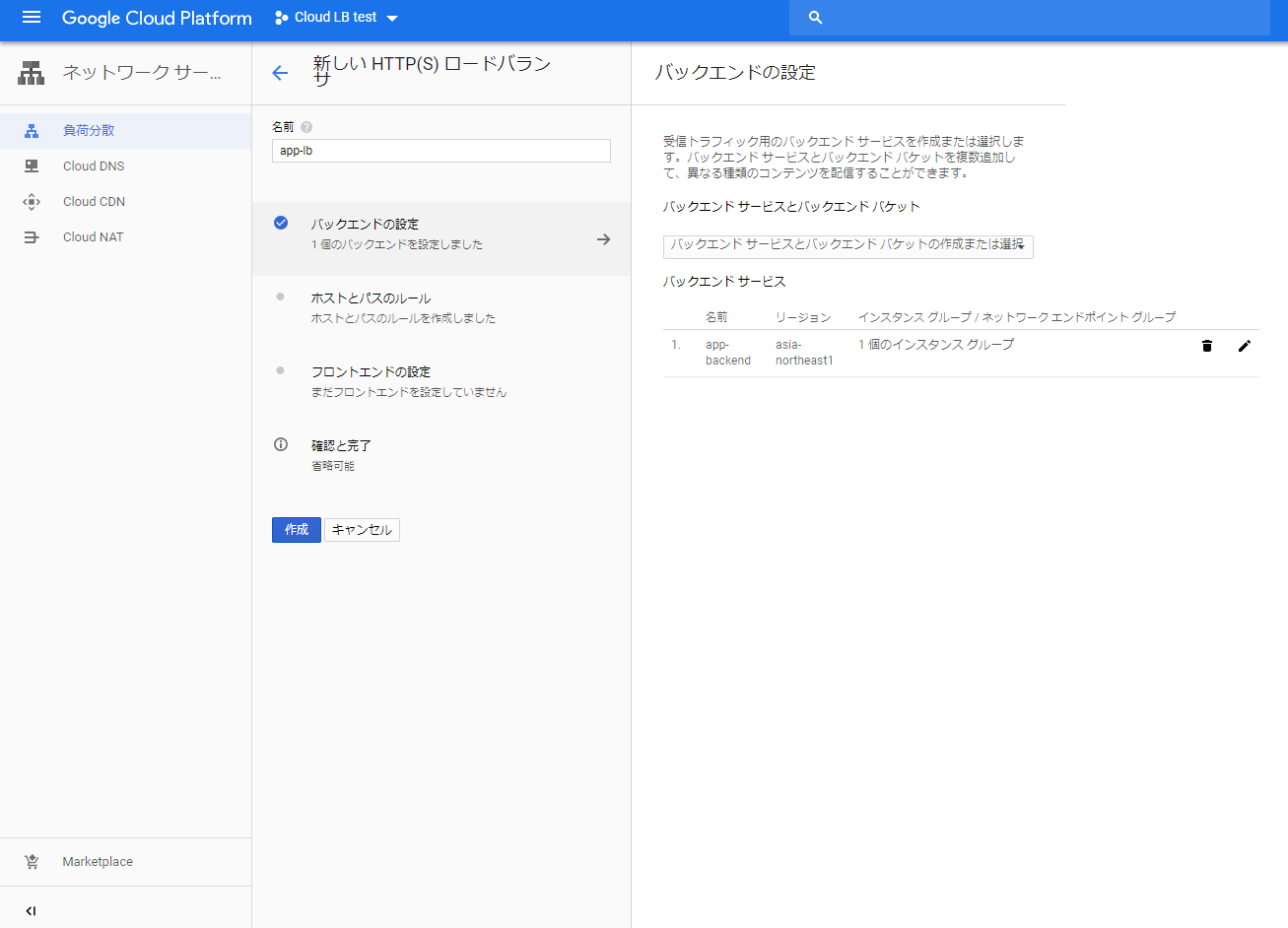Open Cloud DNS from sidebar

tap(94, 166)
